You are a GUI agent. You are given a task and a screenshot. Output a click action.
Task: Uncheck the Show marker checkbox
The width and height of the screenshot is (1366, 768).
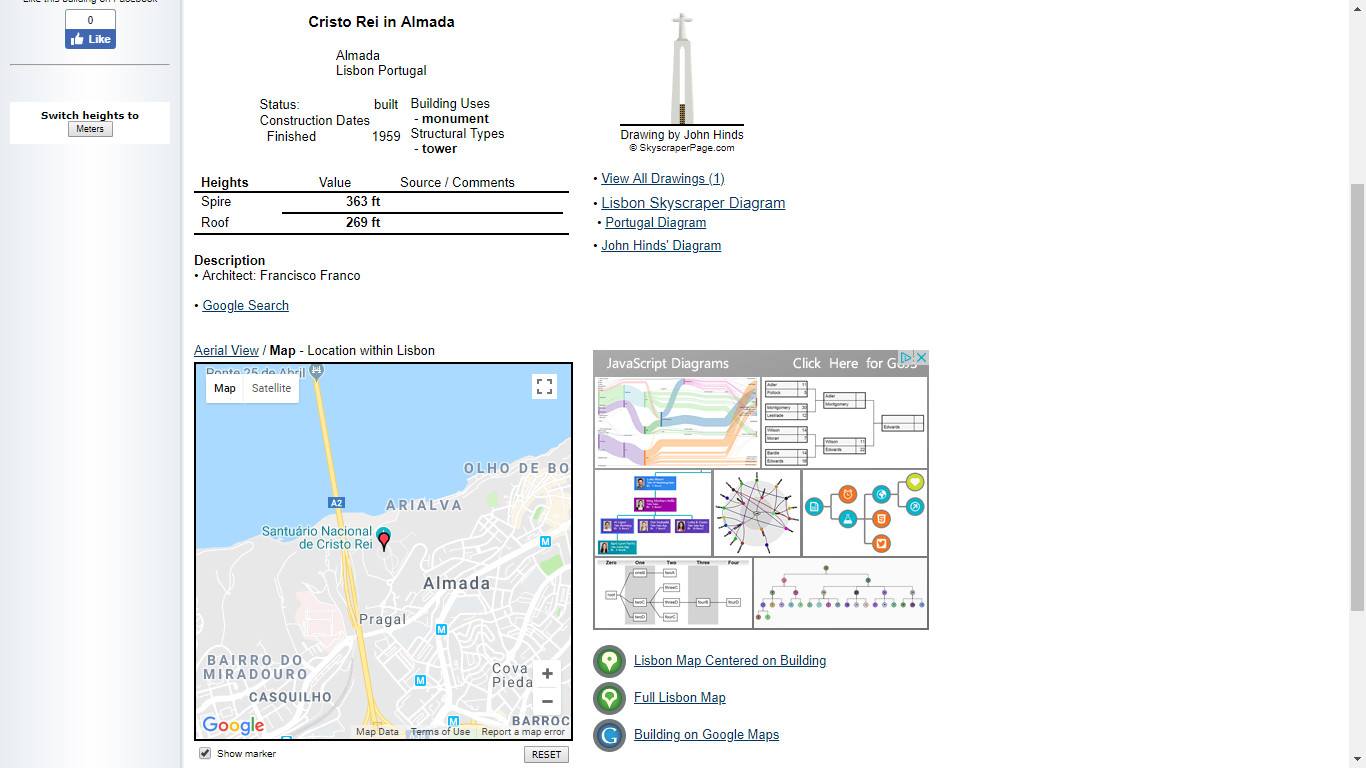pos(205,753)
